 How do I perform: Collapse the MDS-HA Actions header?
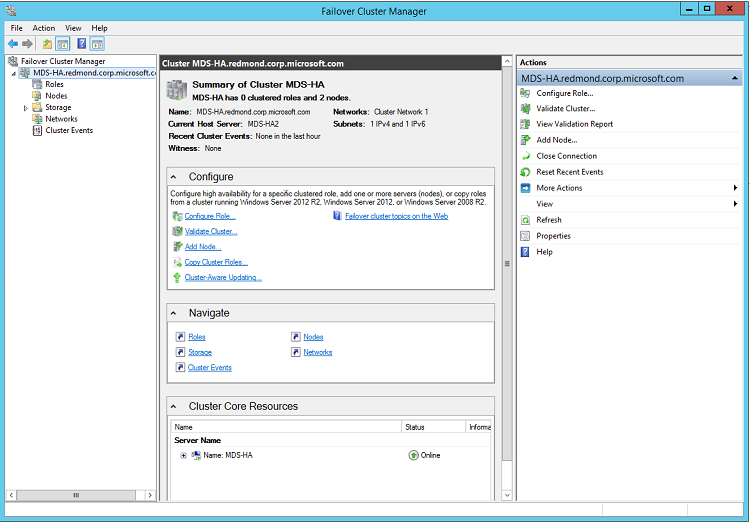[x=735, y=78]
